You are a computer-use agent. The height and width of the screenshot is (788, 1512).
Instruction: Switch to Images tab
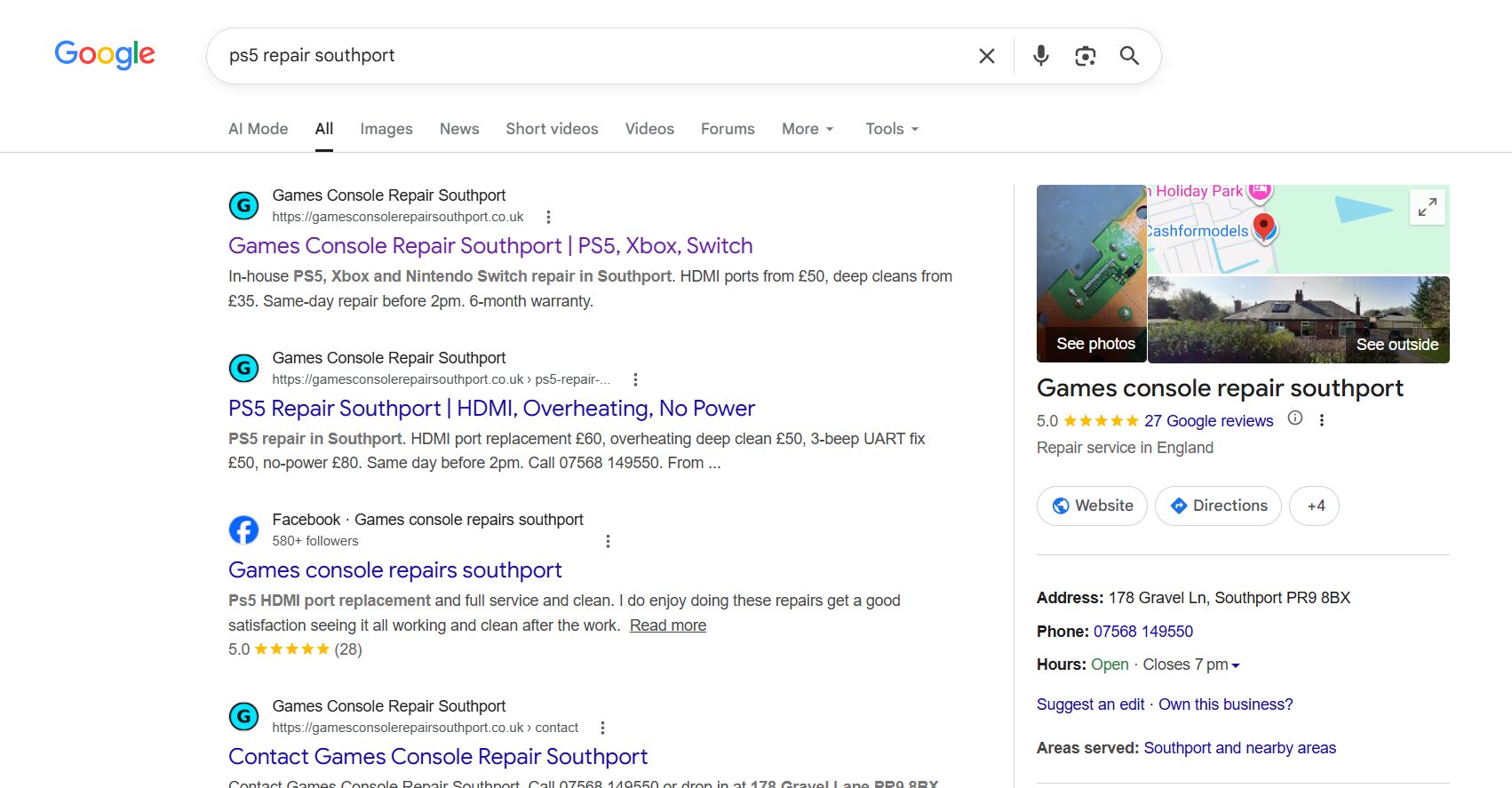pyautogui.click(x=386, y=129)
